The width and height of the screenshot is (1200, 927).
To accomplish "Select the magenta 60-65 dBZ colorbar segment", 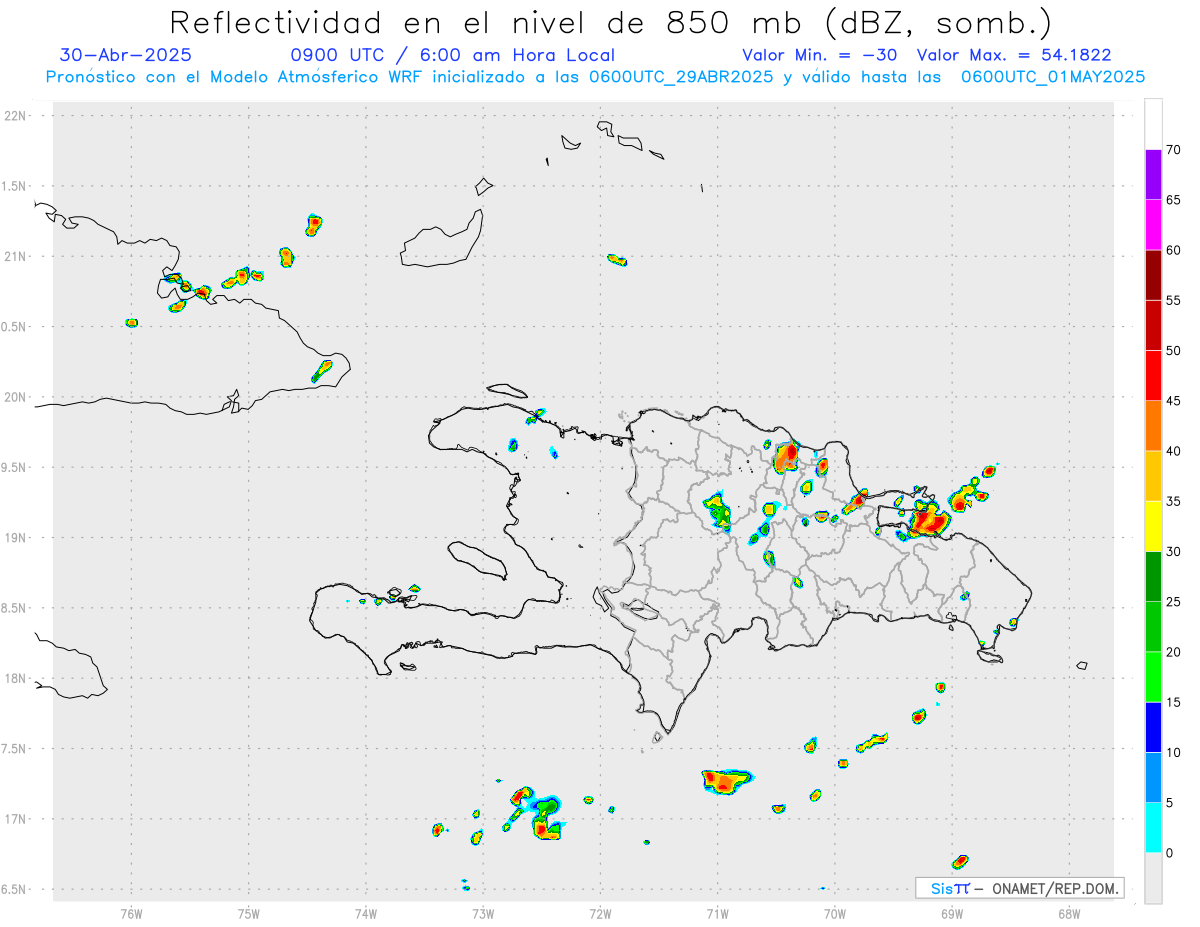I will [1153, 225].
